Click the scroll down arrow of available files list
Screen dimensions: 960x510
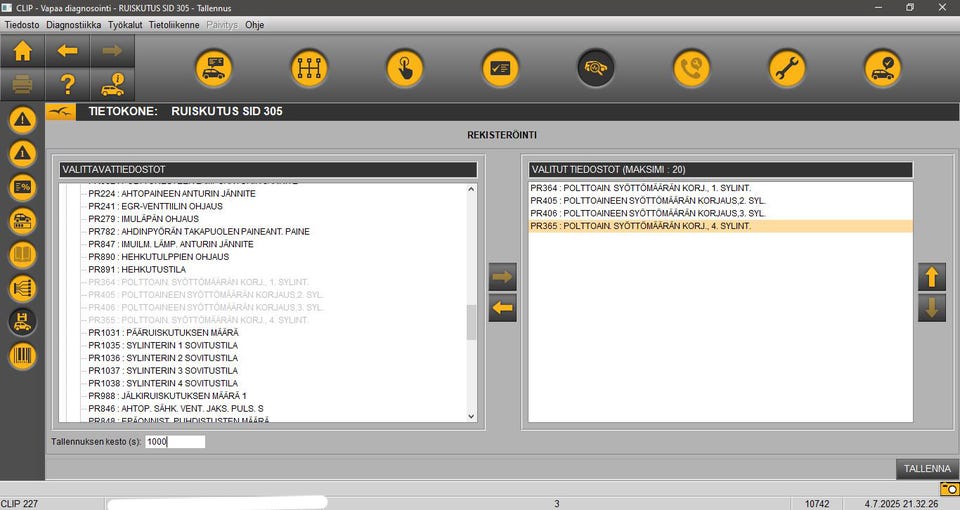coord(471,416)
